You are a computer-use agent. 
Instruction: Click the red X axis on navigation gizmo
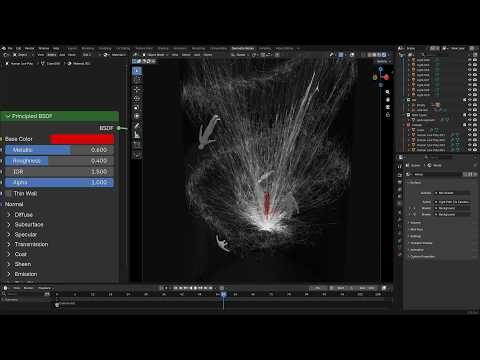click(x=386, y=77)
